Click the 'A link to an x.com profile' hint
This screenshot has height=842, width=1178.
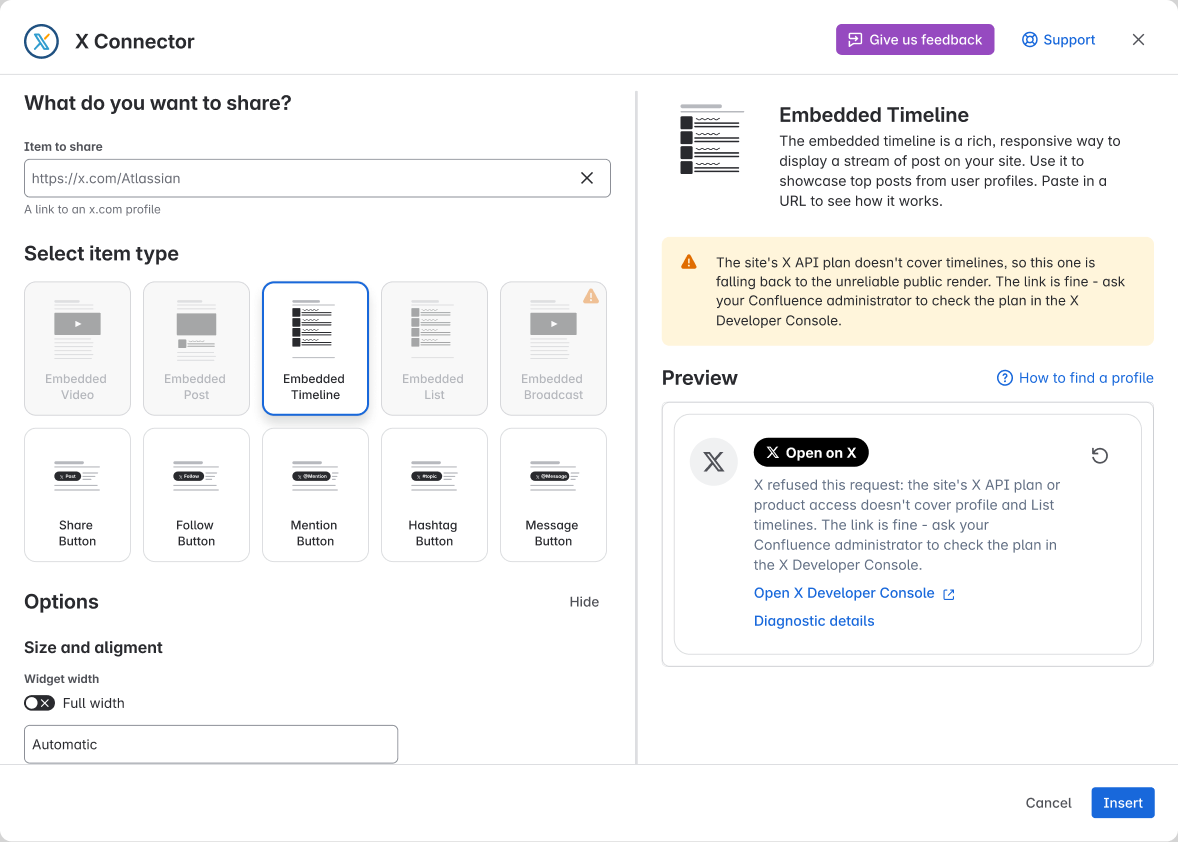(x=92, y=210)
